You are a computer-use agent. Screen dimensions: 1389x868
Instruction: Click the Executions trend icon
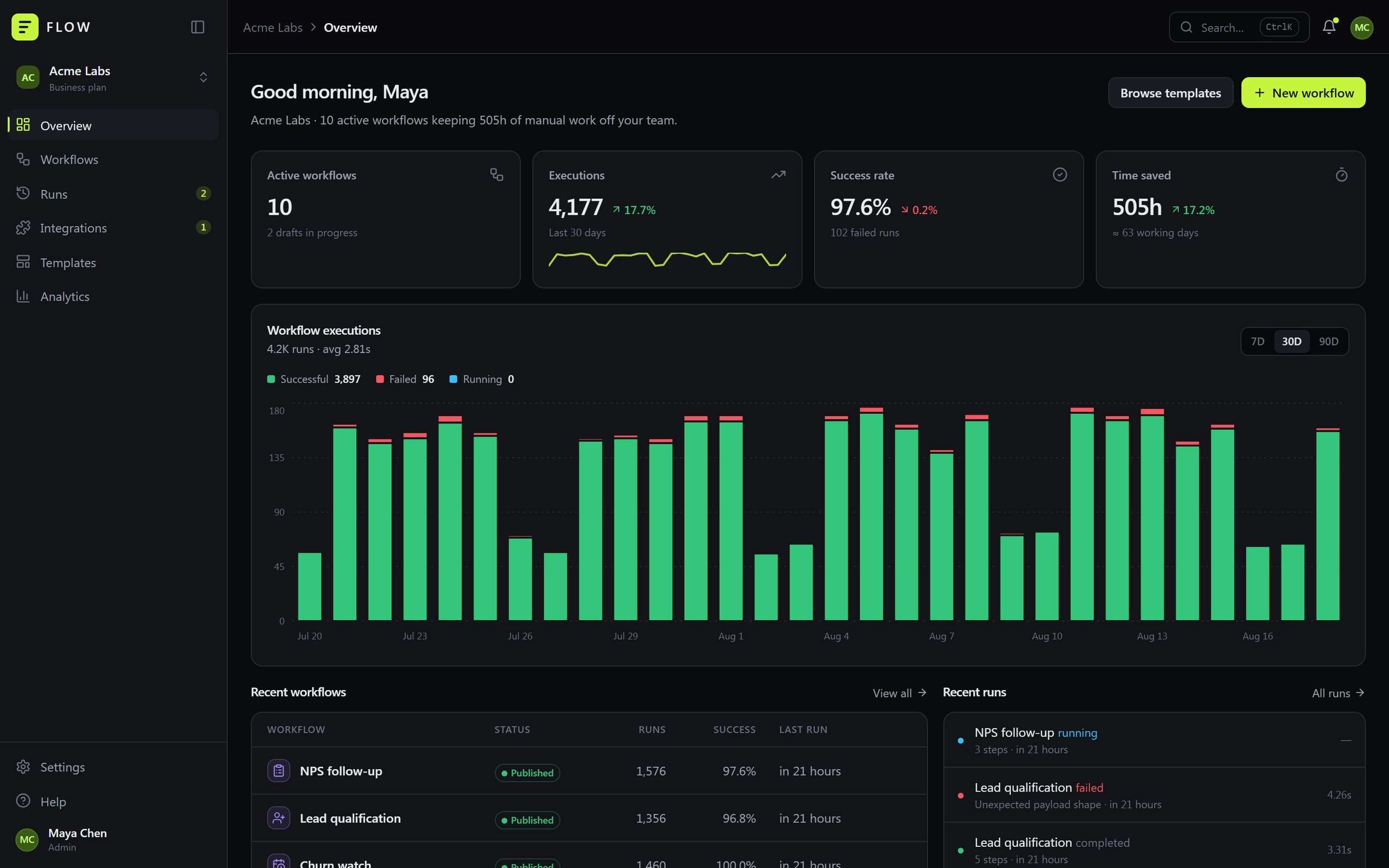(778, 175)
